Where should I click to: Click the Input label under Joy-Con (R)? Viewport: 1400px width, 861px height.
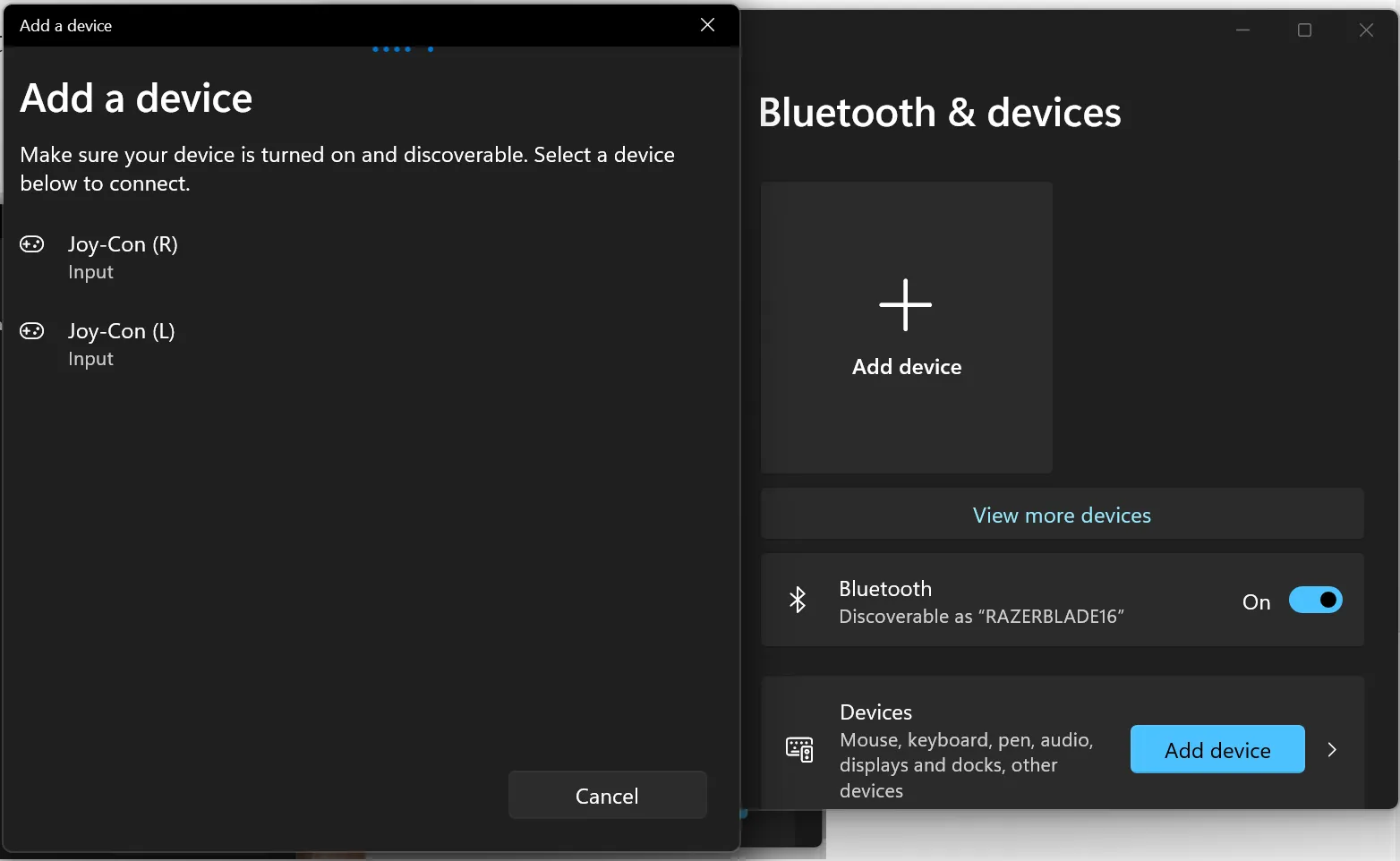click(90, 272)
